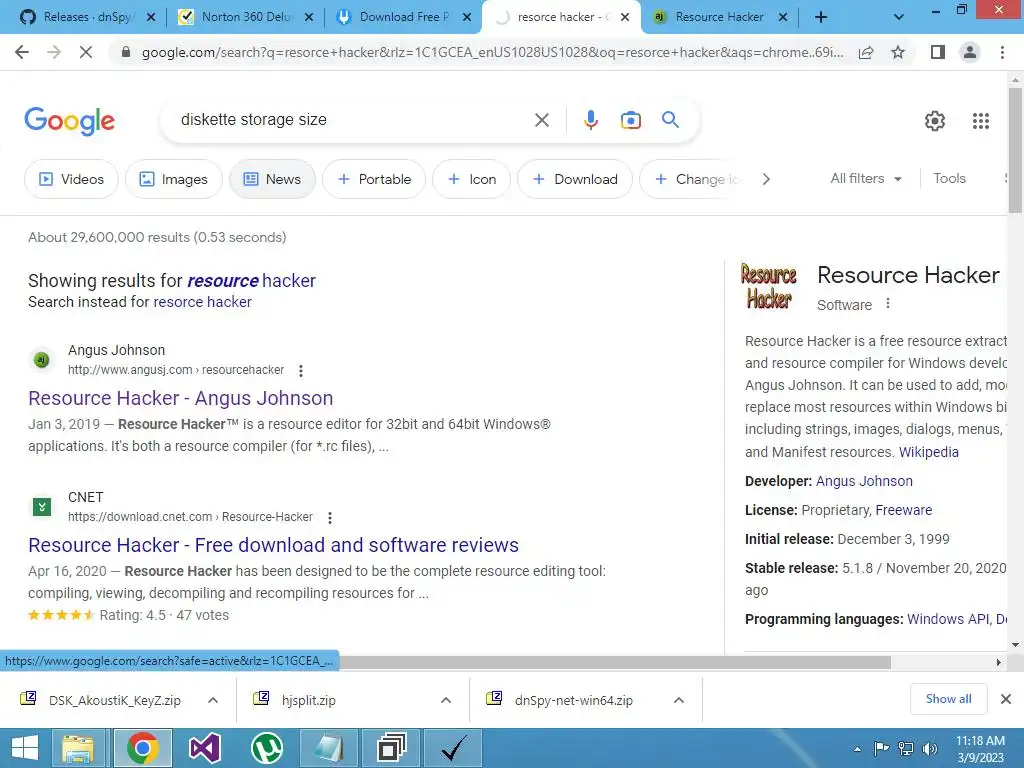Search instead for resorce hacker
Viewport: 1024px width, 768px height.
point(202,302)
